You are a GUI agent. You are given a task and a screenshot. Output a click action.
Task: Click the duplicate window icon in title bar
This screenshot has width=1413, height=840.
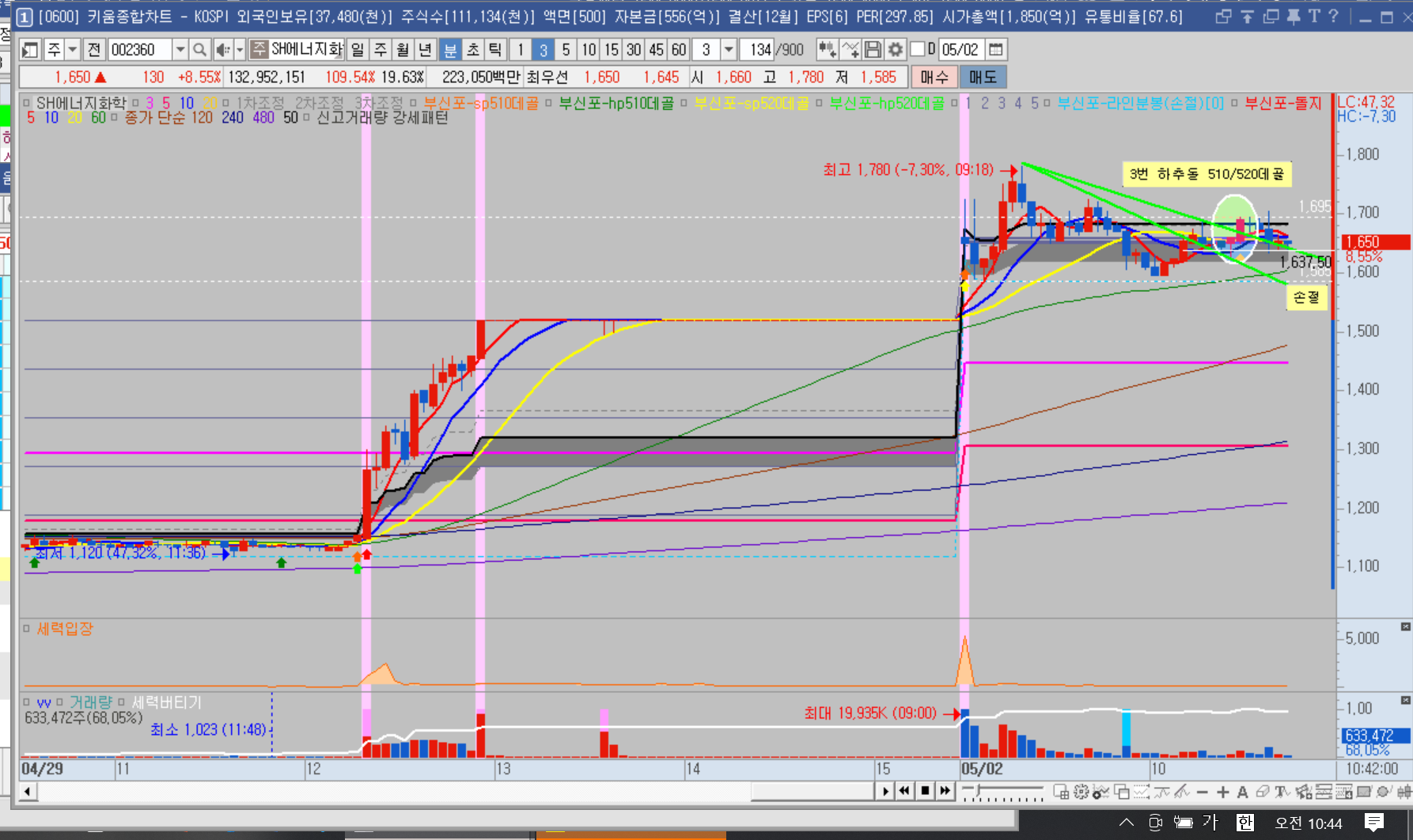click(x=1271, y=17)
